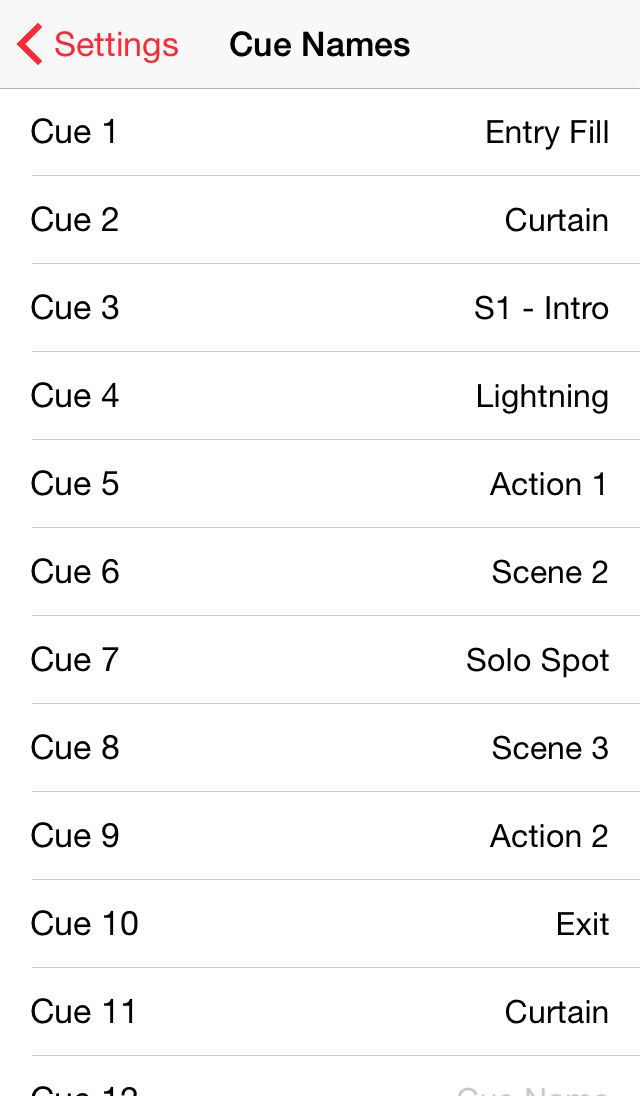This screenshot has width=640, height=1096.
Task: Select the S1 - Intro name field
Action: tap(541, 308)
